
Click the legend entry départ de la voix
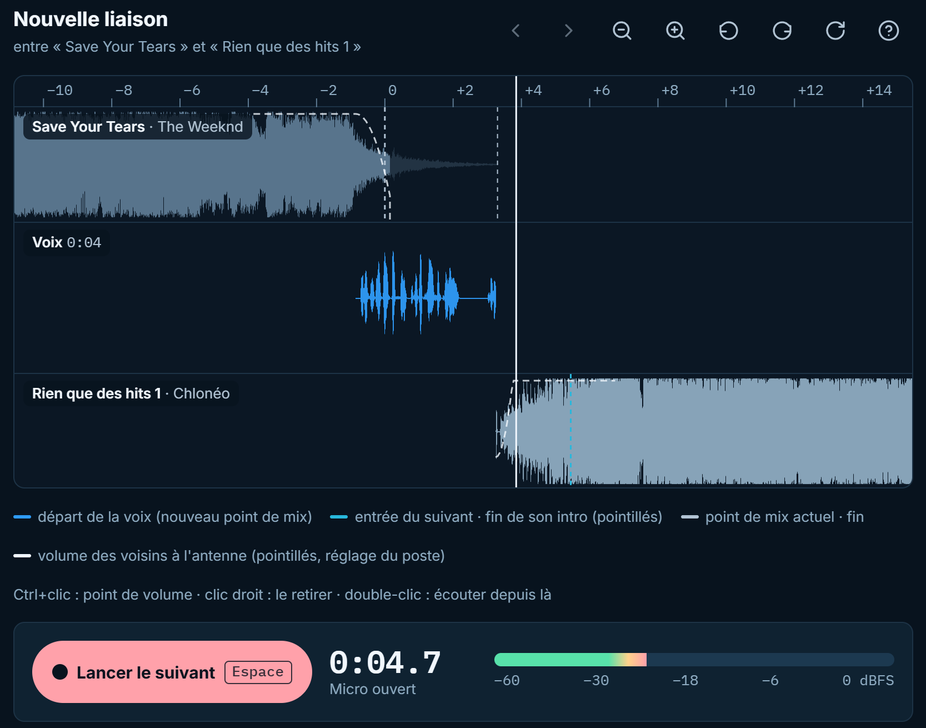tap(163, 517)
